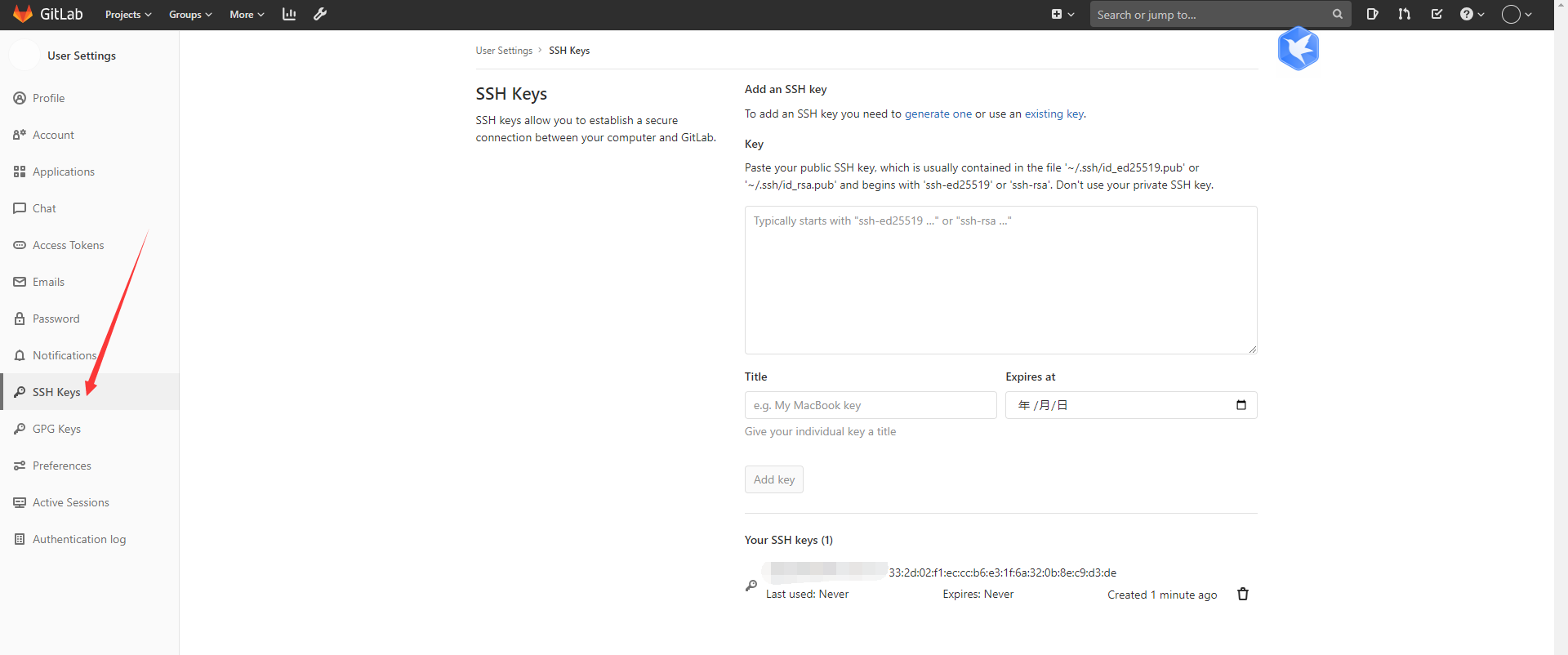Click the Authentication log list icon
The height and width of the screenshot is (655, 1568).
20,539
